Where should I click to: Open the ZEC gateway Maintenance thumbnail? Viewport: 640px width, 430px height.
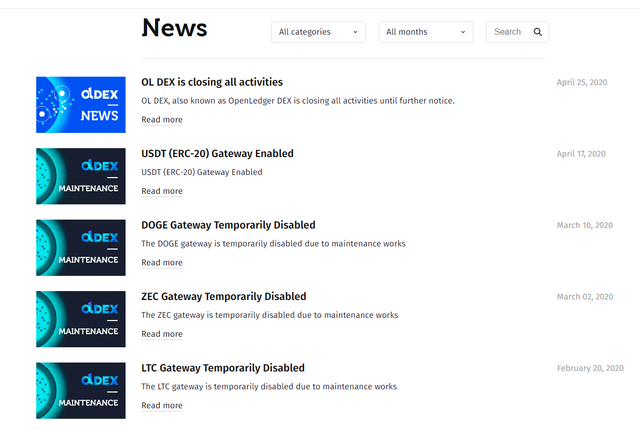[81, 319]
